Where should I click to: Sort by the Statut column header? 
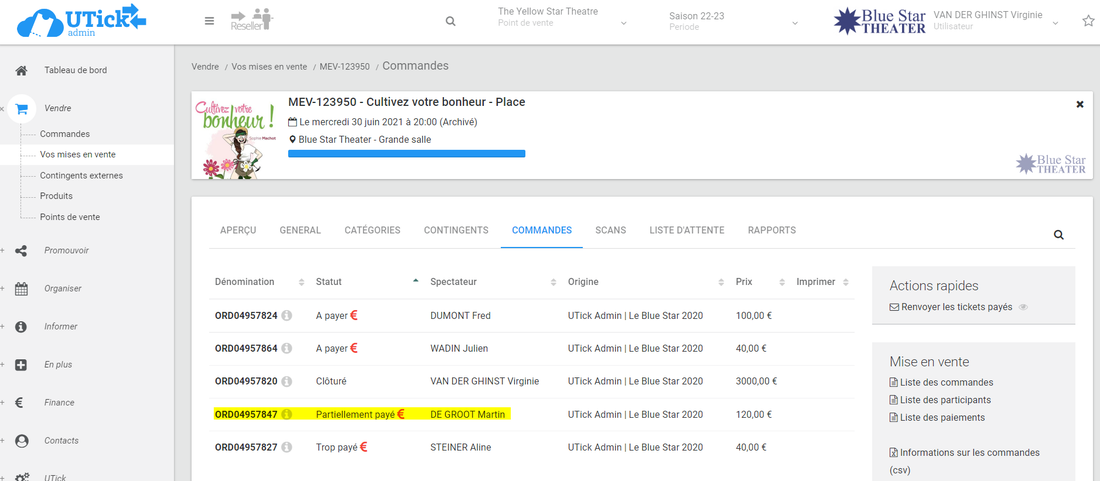[x=329, y=282]
